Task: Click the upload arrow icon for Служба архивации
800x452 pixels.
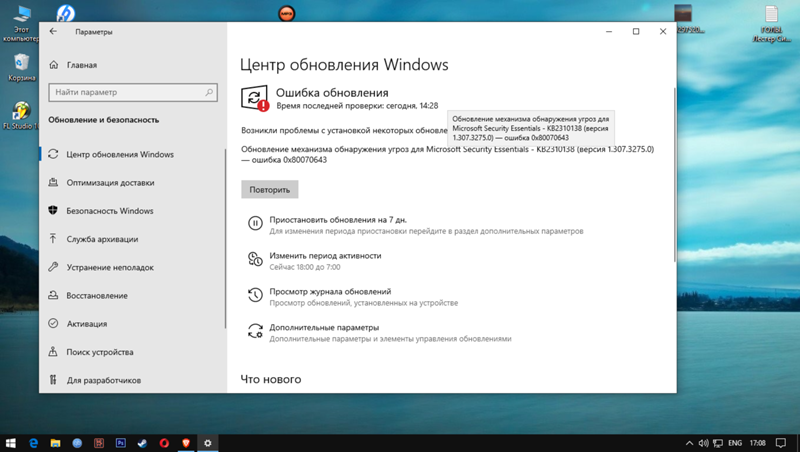Action: coord(53,238)
